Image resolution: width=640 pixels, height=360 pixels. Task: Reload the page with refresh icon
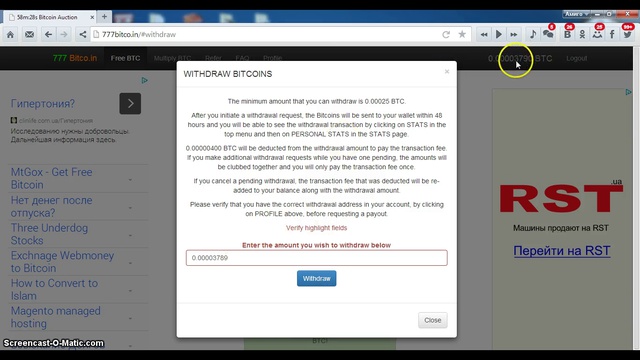pyautogui.click(x=446, y=35)
